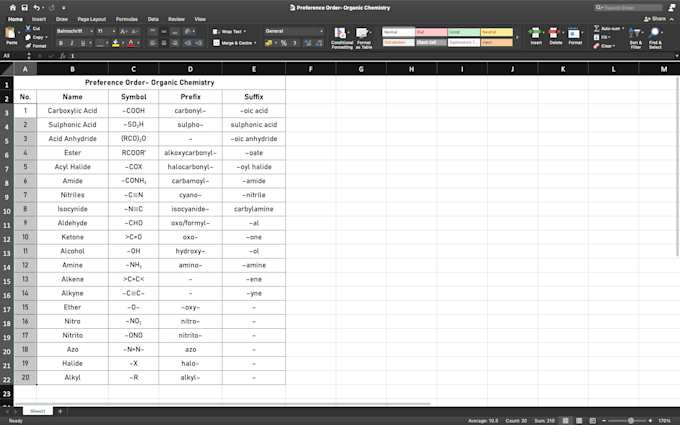
Task: Switch to Normal view in status bar
Action: [x=566, y=421]
